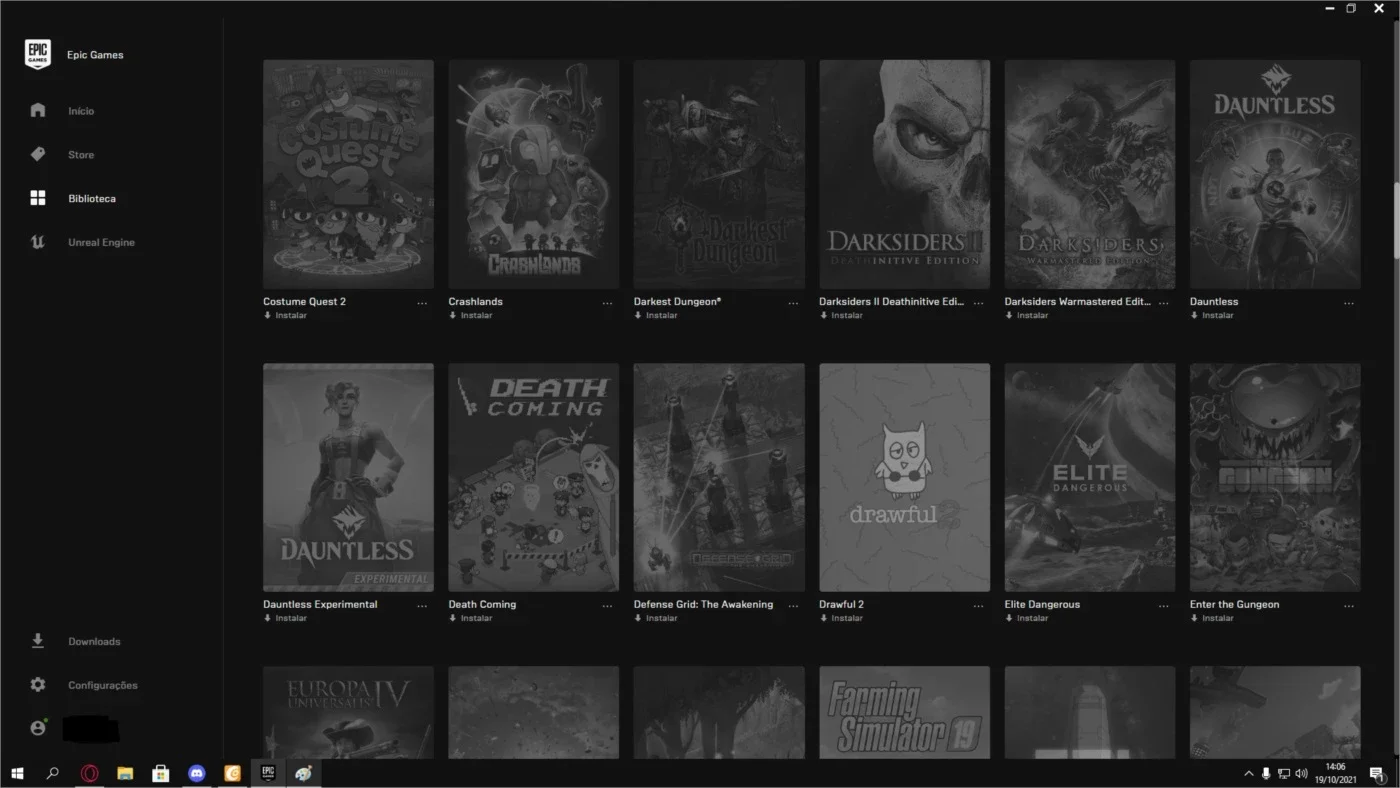Viewport: 1400px width, 788px height.
Task: Open the notifications action center
Action: [1377, 773]
